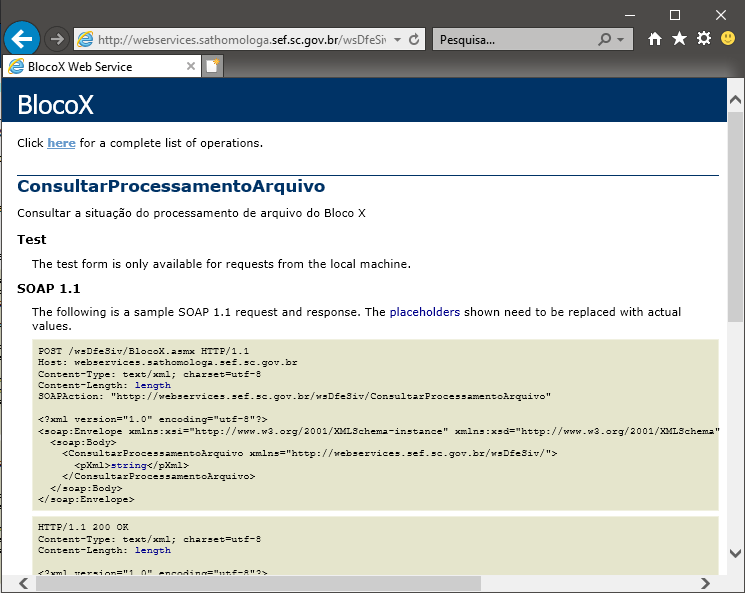
Task: Click the 'Host: webservices.sathomologa.sef.sc.gov.br' line
Action: click(x=168, y=363)
